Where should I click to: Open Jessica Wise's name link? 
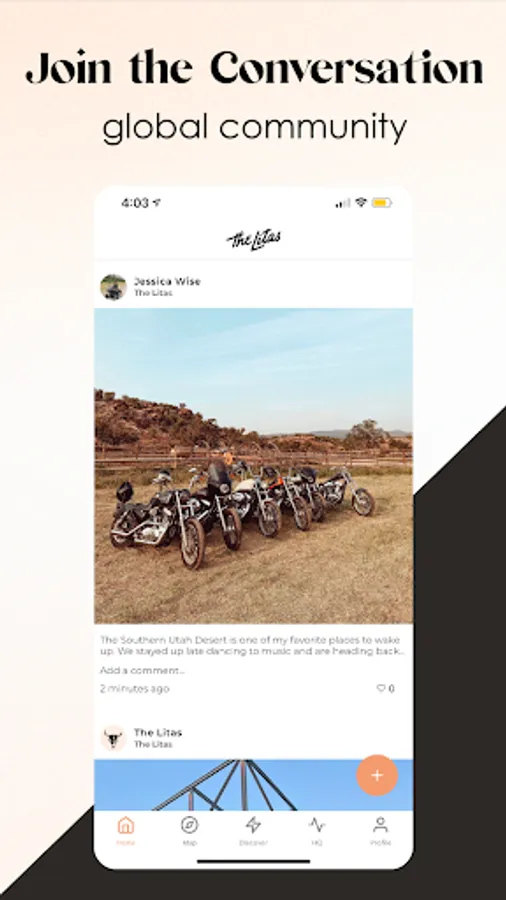click(168, 281)
